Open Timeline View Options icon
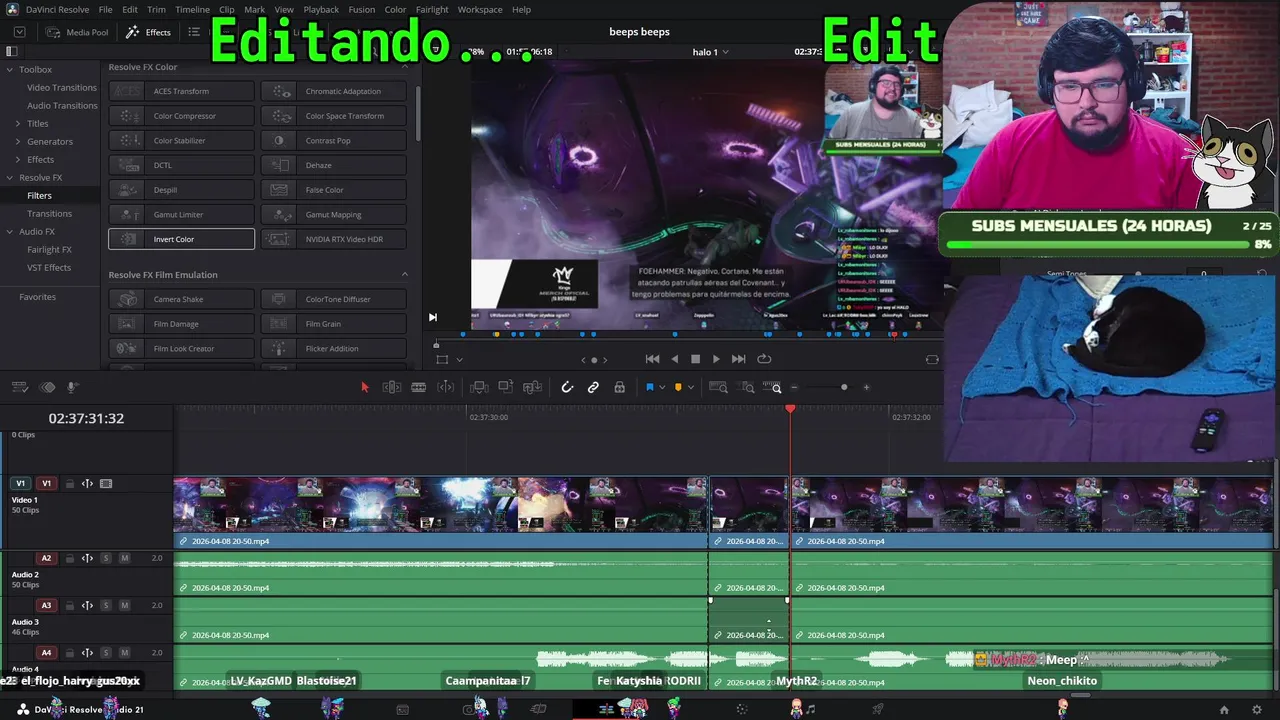This screenshot has width=1280, height=720. 20,387
